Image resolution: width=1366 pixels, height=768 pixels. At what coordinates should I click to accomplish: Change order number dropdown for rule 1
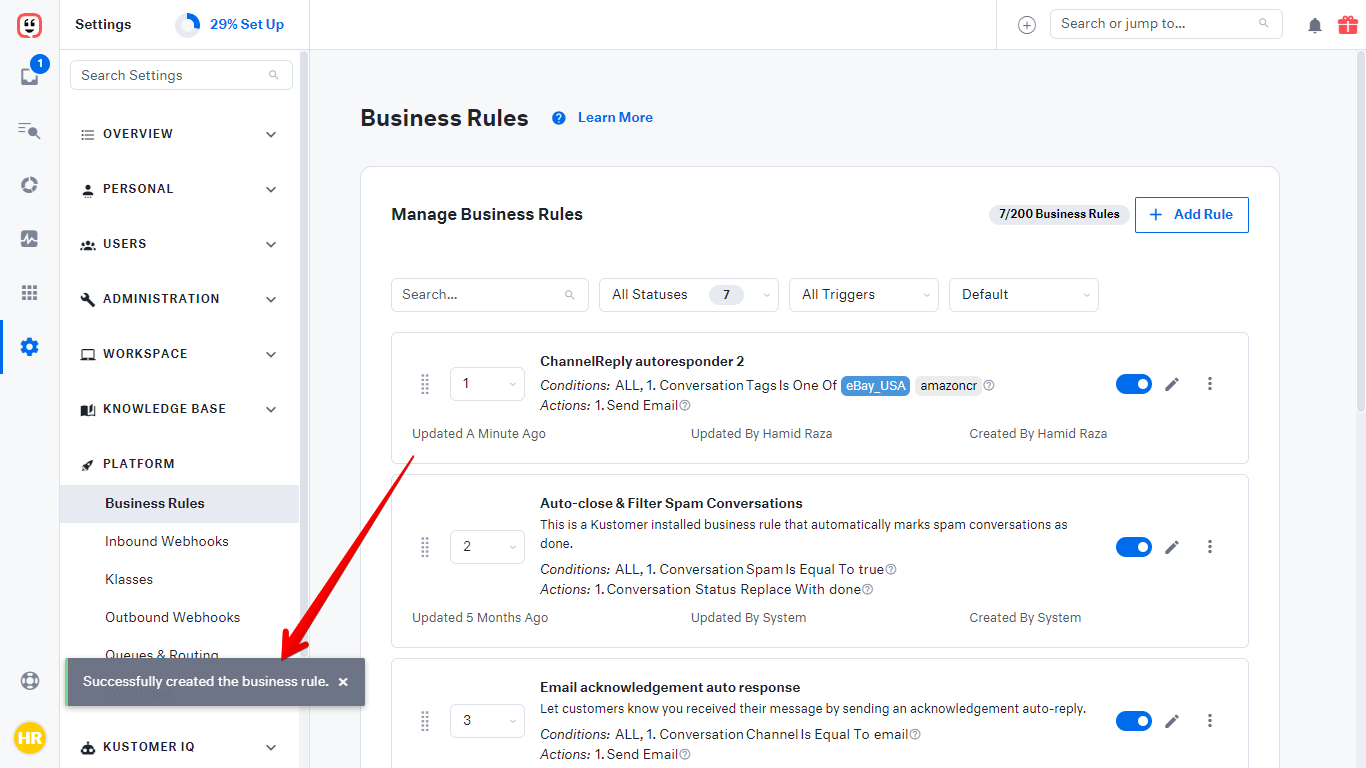[487, 384]
